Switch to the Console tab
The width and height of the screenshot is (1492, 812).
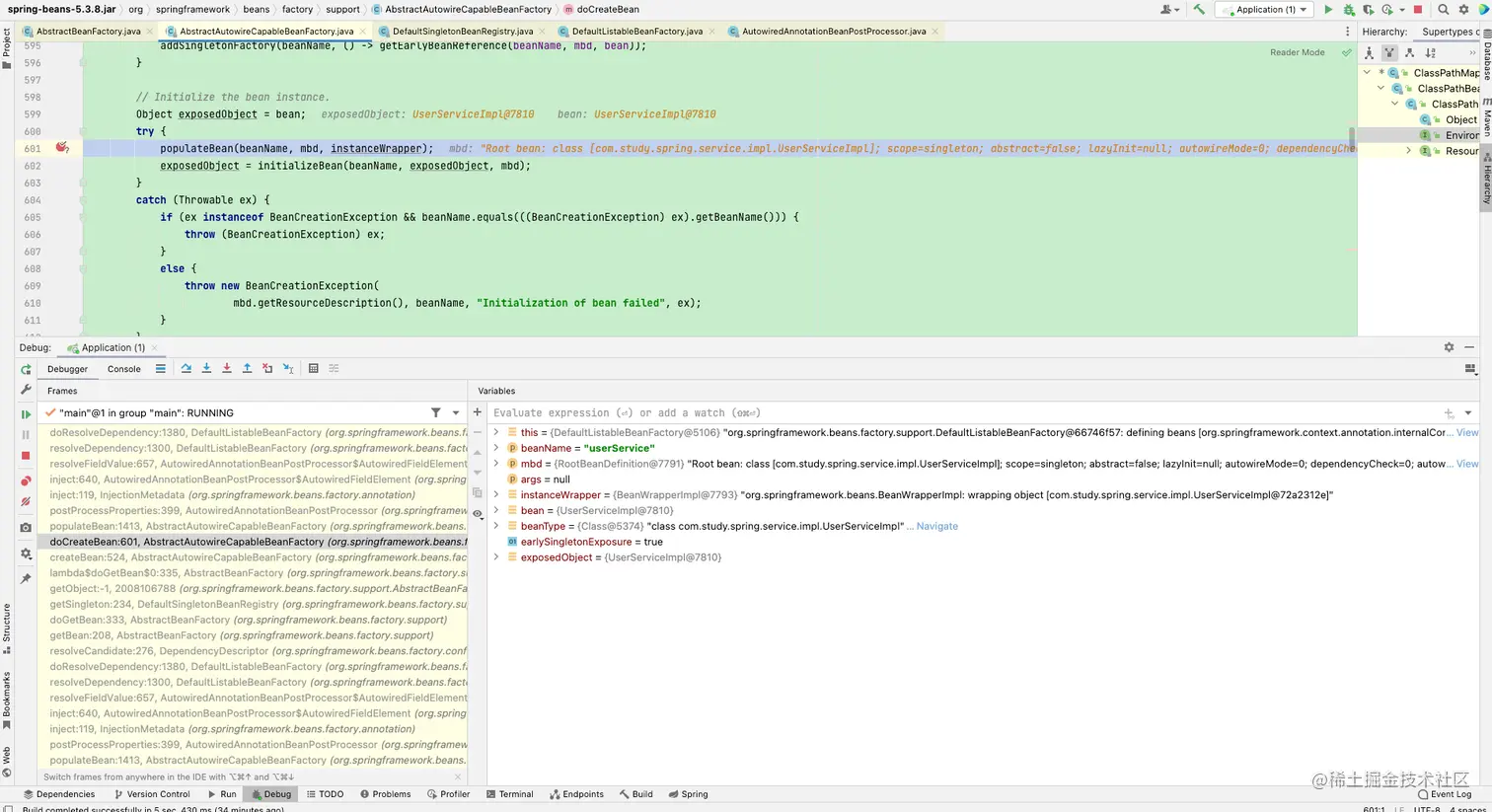(x=123, y=369)
